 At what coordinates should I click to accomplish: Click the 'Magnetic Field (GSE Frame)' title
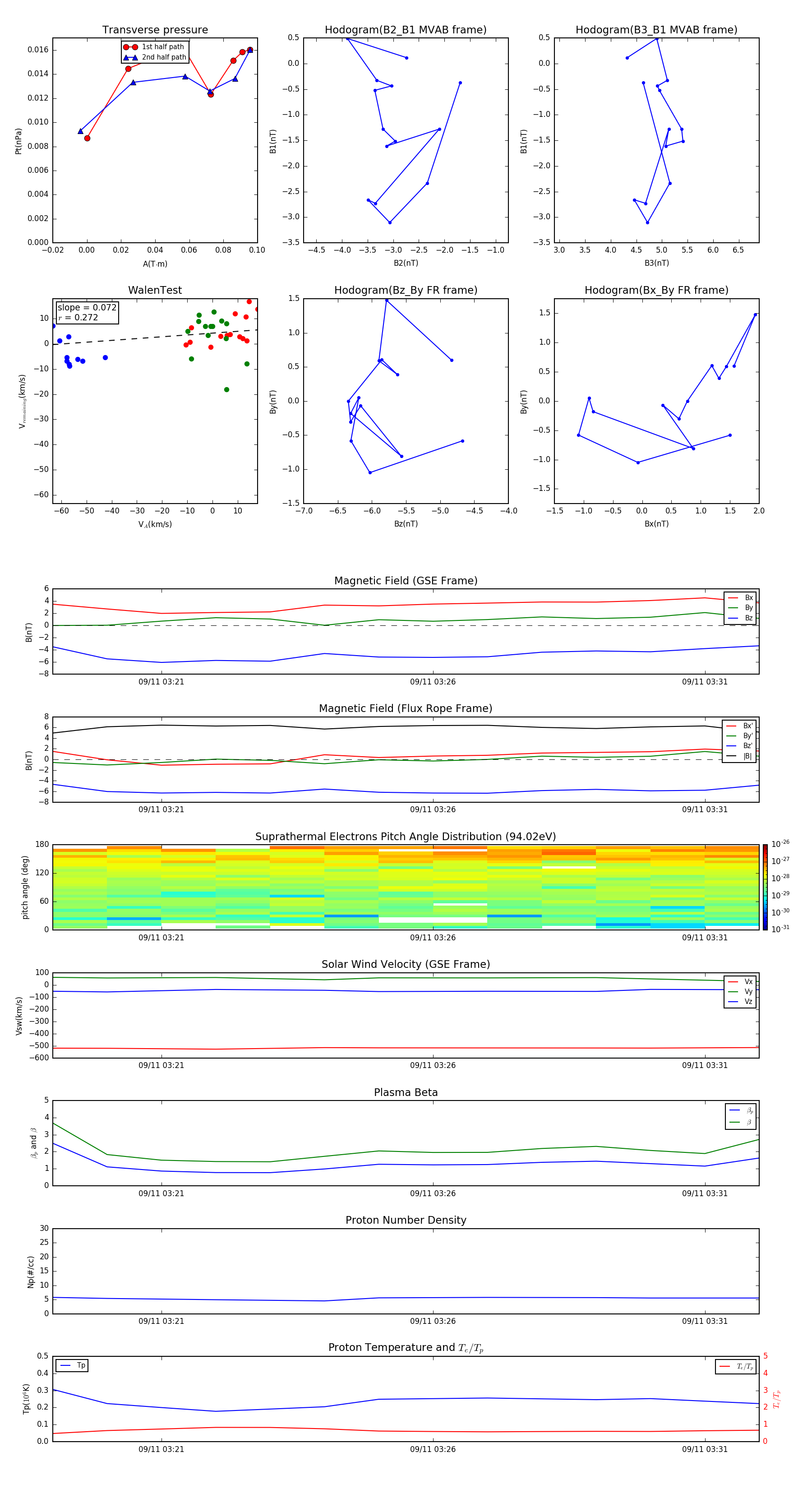click(x=406, y=581)
